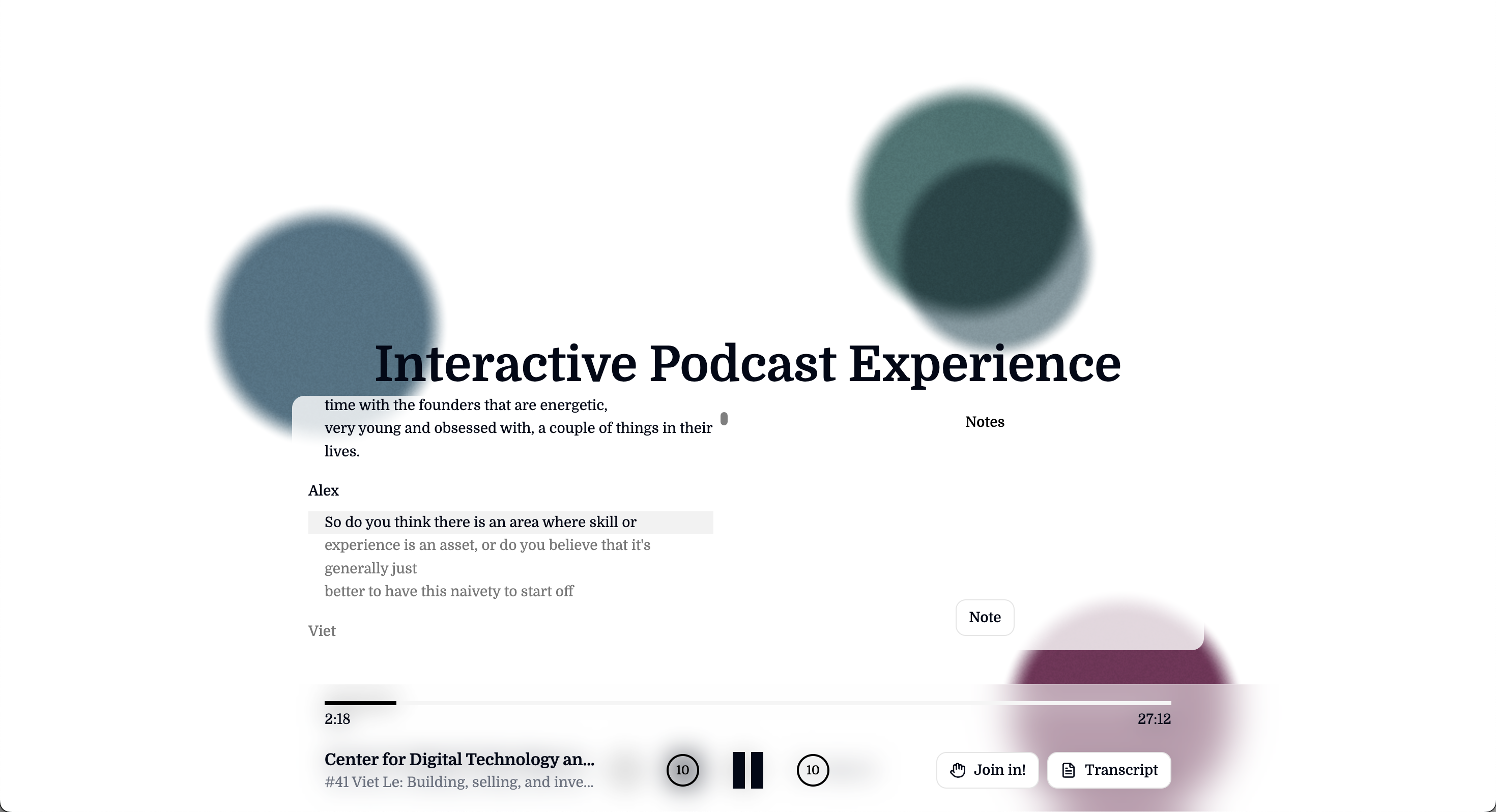Select highlighted line "So do you think"
Screen dimensions: 1496x812
pyautogui.click(x=480, y=522)
